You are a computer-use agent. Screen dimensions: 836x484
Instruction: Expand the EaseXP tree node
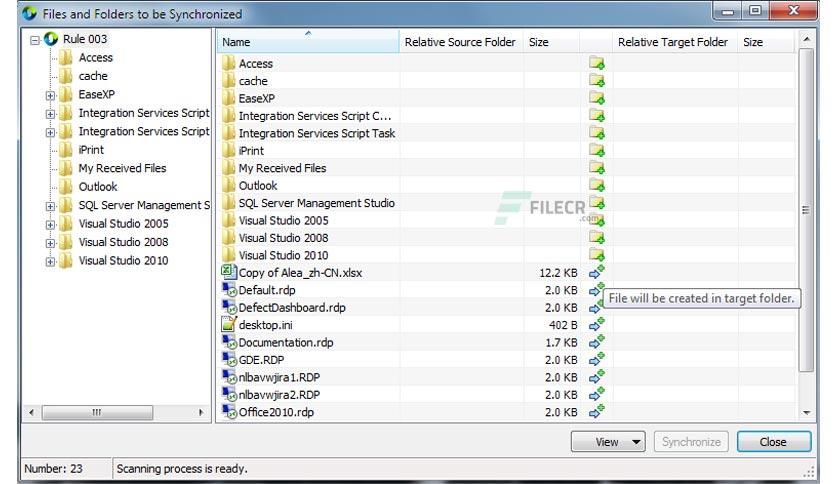pyautogui.click(x=50, y=96)
